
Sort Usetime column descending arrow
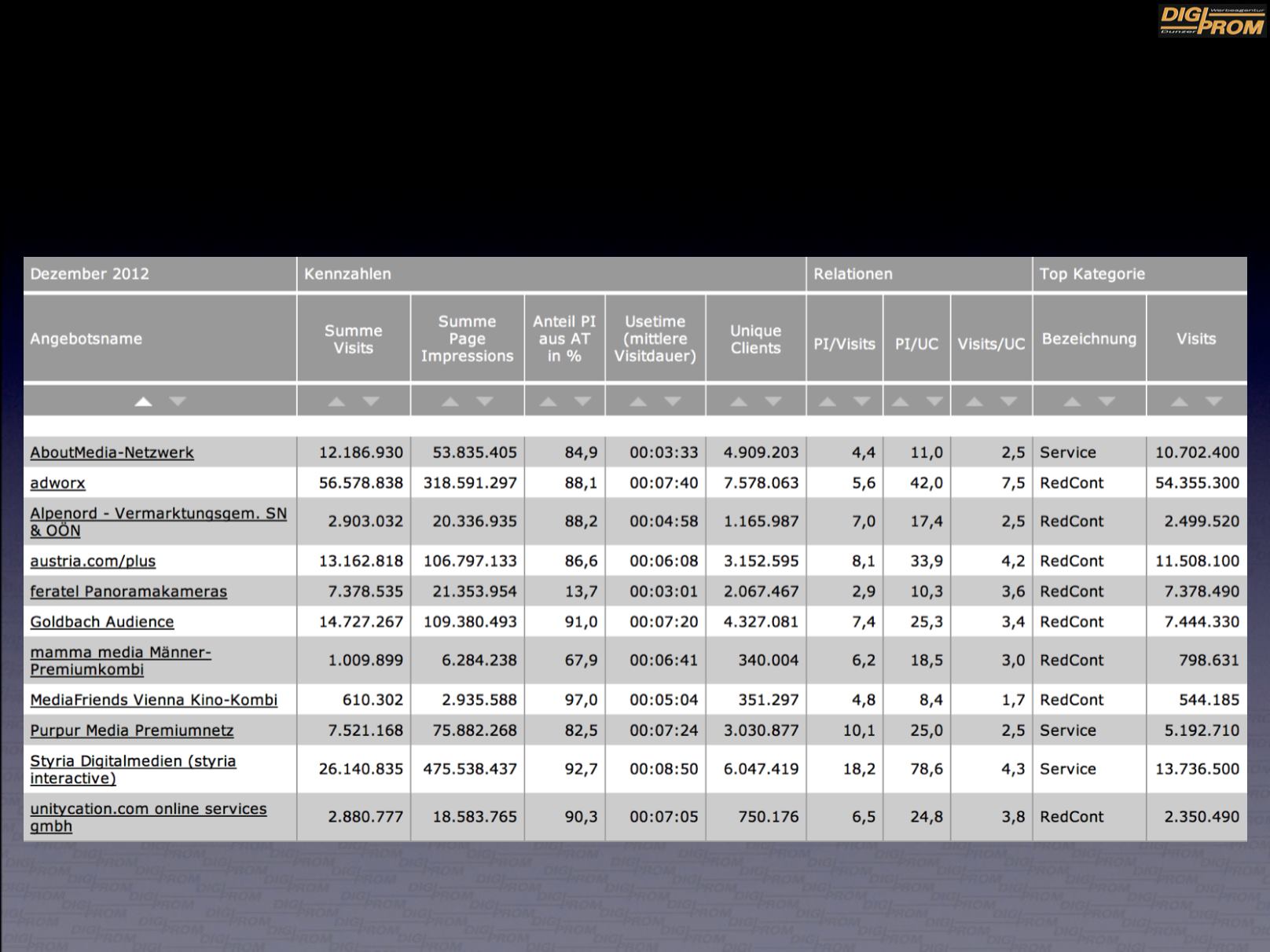click(x=673, y=401)
